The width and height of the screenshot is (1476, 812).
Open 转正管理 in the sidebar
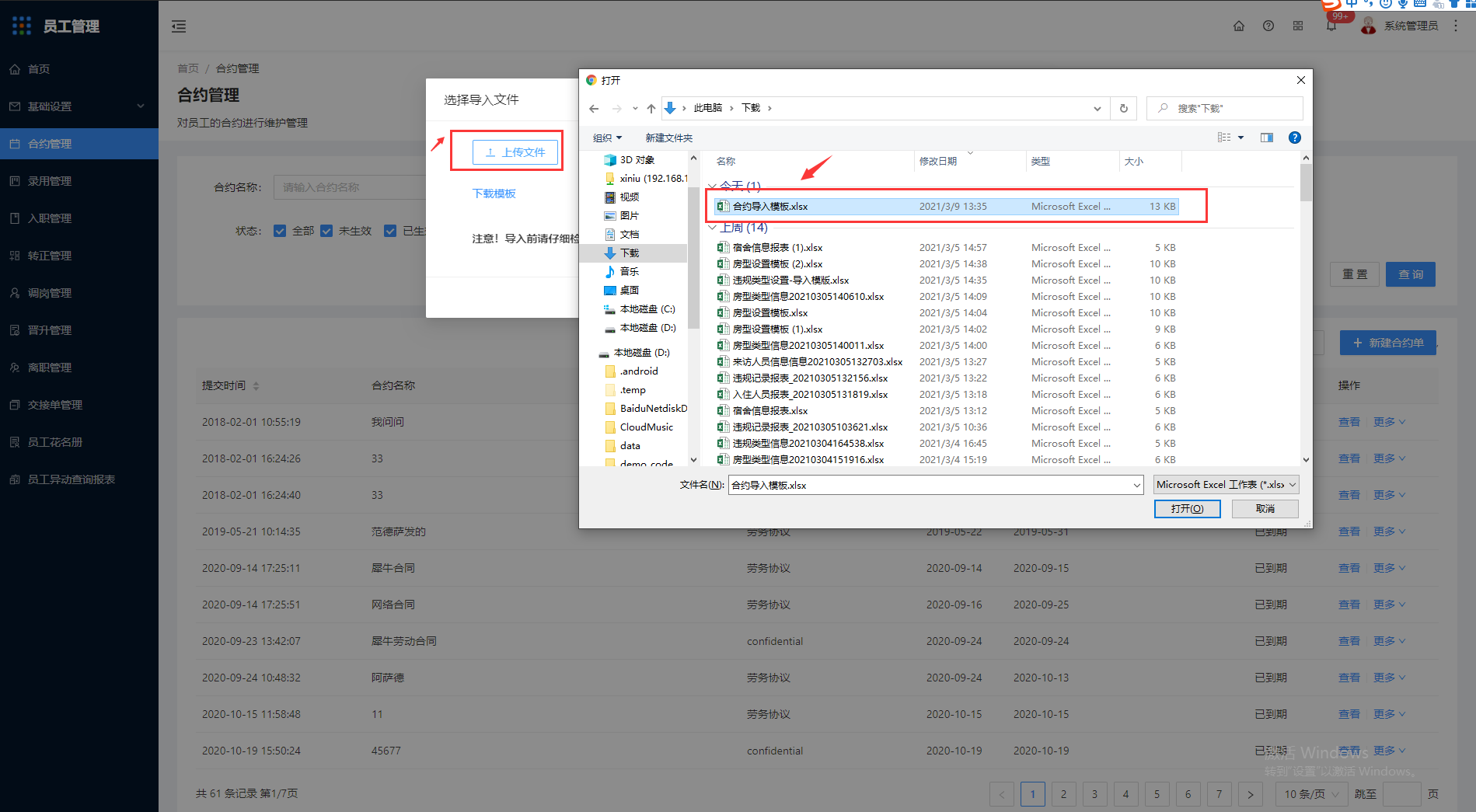(x=79, y=256)
